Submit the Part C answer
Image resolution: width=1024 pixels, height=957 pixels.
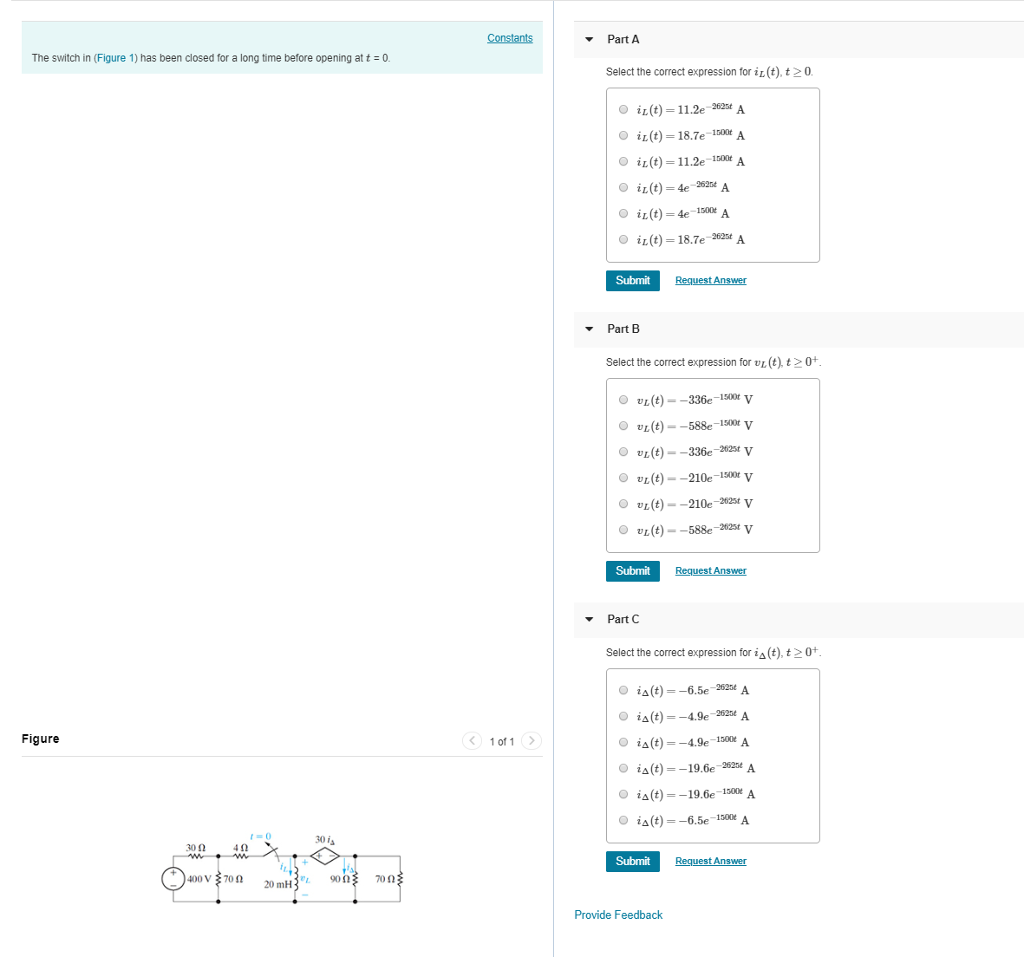coord(632,861)
